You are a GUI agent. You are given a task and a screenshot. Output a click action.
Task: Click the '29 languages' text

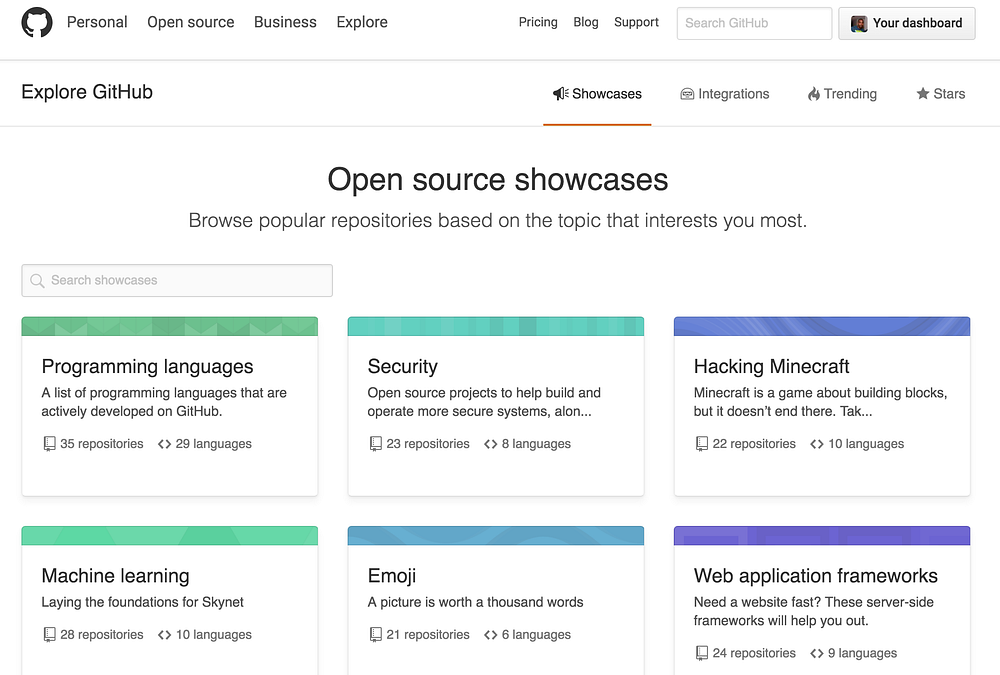[x=214, y=444]
